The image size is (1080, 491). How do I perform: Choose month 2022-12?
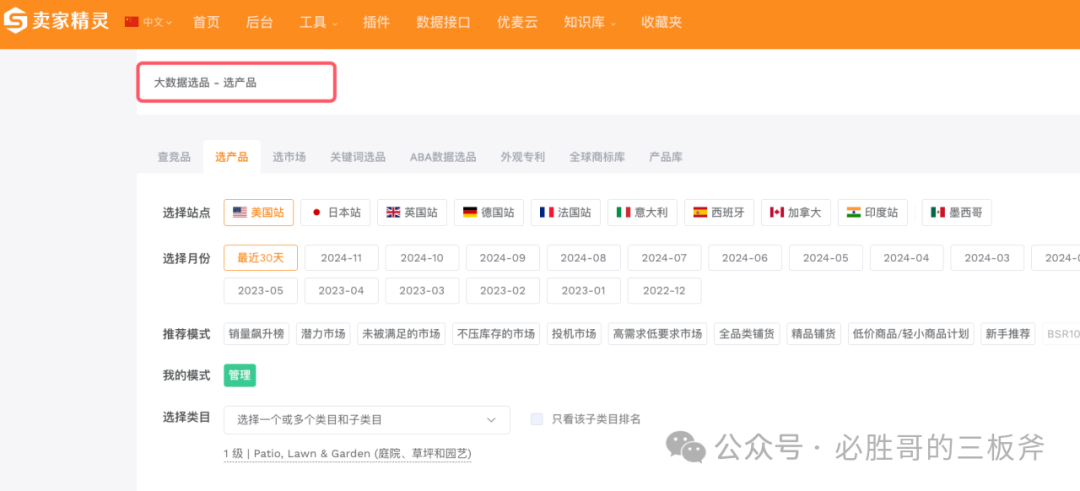[x=665, y=291]
